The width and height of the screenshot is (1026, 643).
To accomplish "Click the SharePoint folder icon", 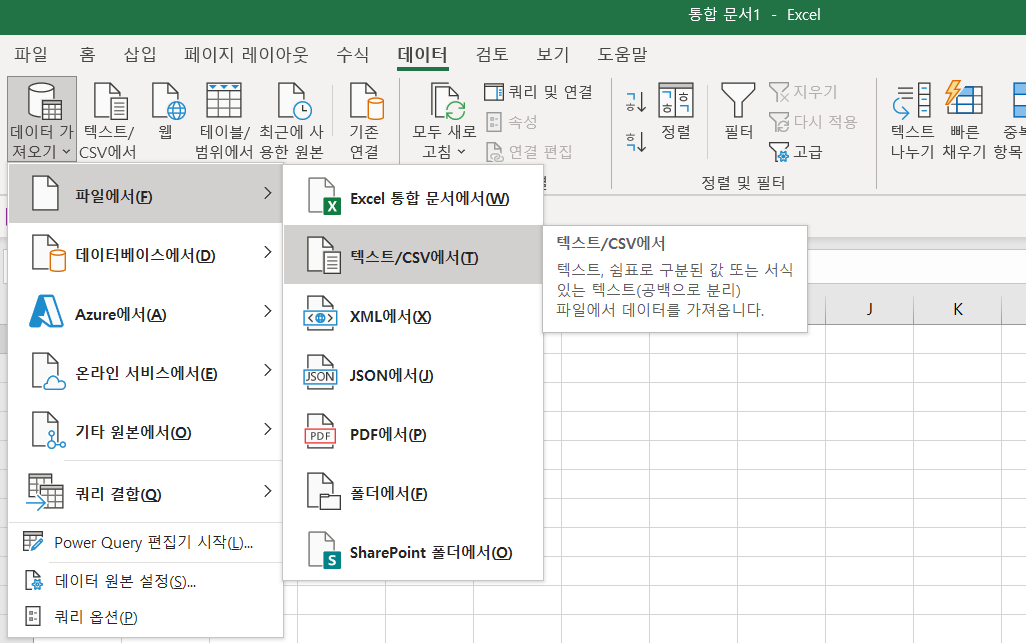I will pyautogui.click(x=324, y=550).
